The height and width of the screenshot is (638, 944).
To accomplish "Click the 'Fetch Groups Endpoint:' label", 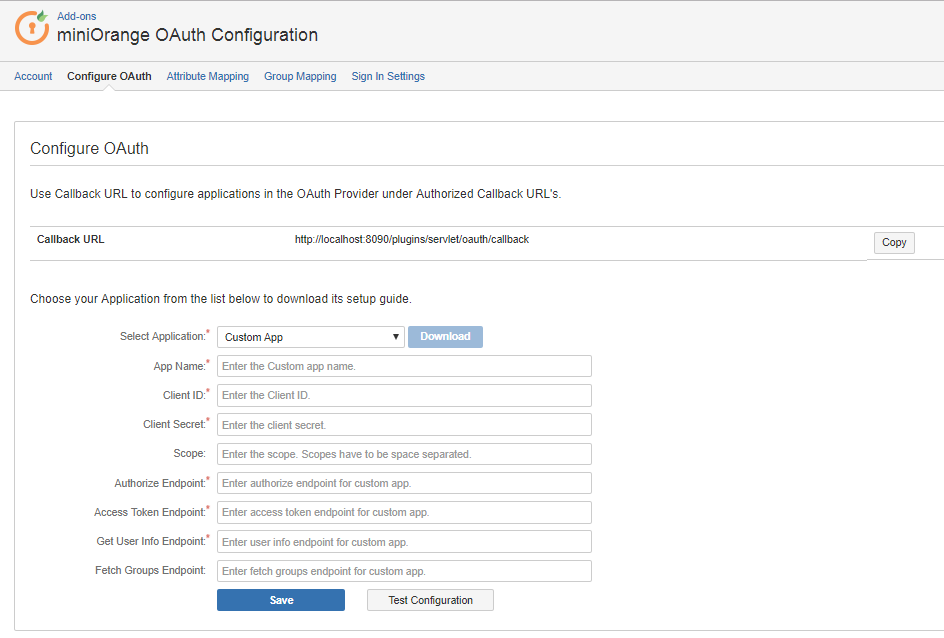I will [x=150, y=570].
